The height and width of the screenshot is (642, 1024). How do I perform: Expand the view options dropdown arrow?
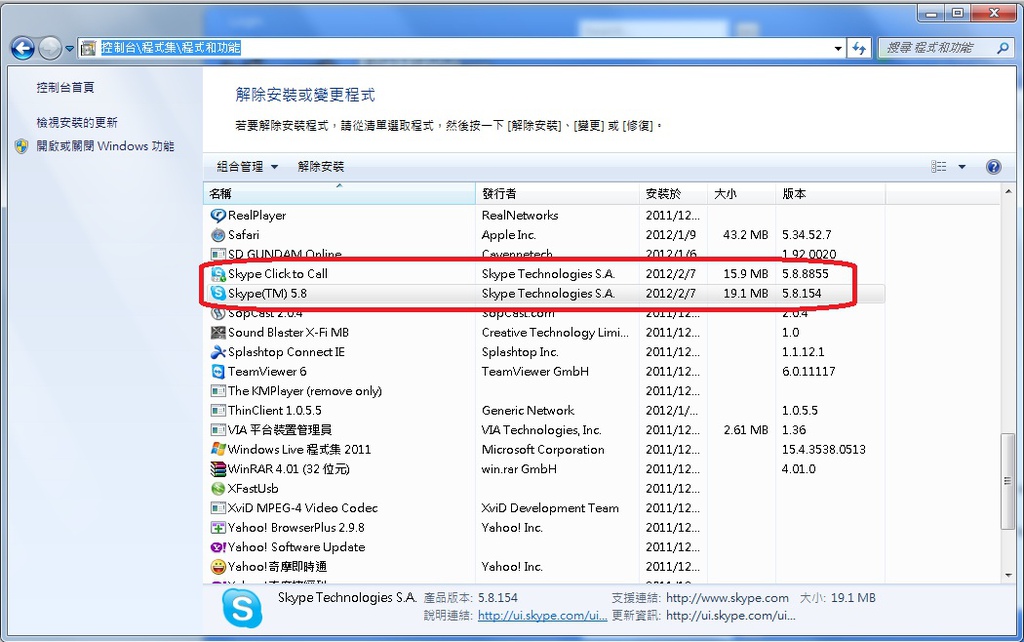[961, 167]
